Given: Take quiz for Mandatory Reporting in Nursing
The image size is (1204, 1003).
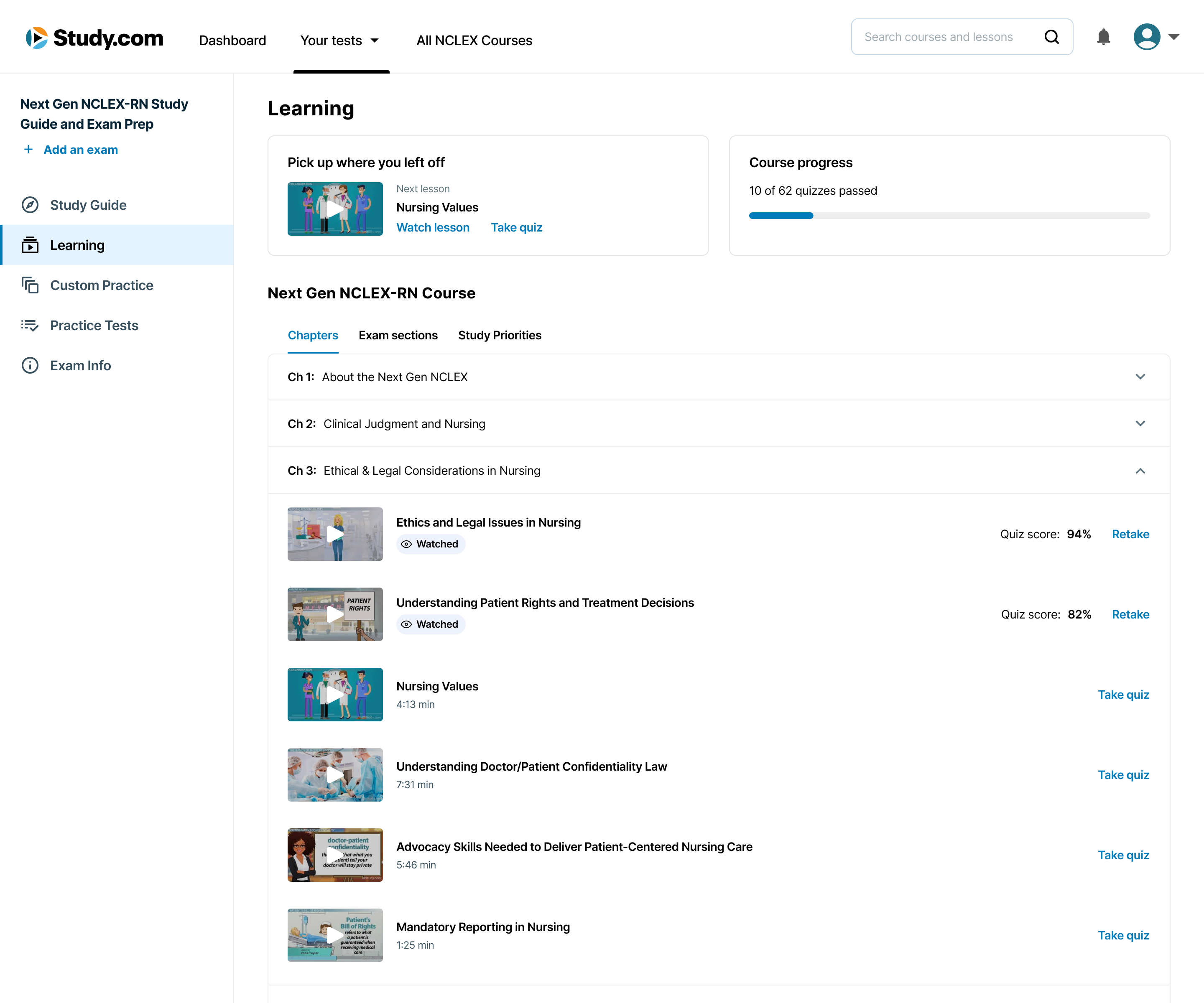Looking at the screenshot, I should [1123, 935].
